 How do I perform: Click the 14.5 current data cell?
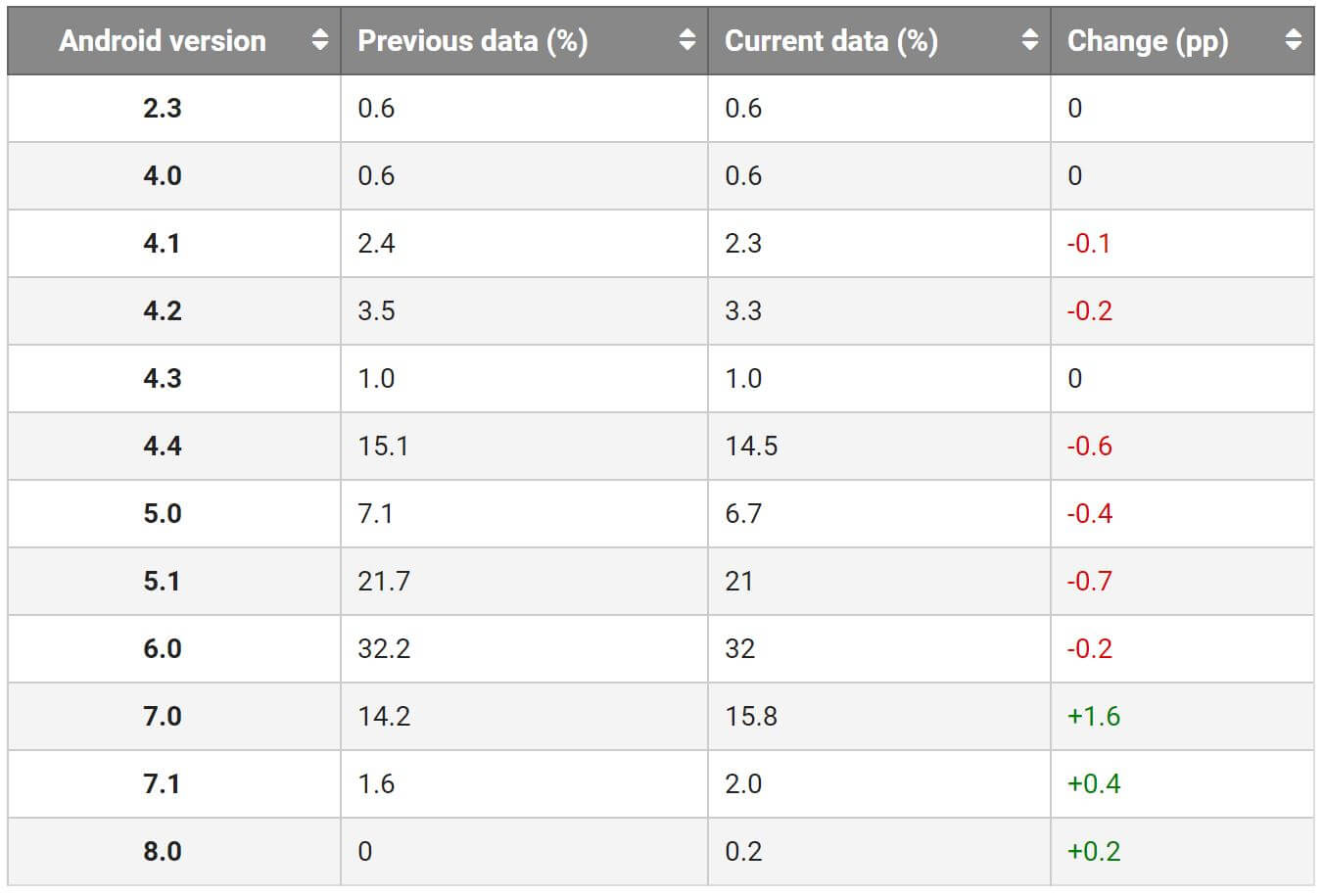[751, 446]
